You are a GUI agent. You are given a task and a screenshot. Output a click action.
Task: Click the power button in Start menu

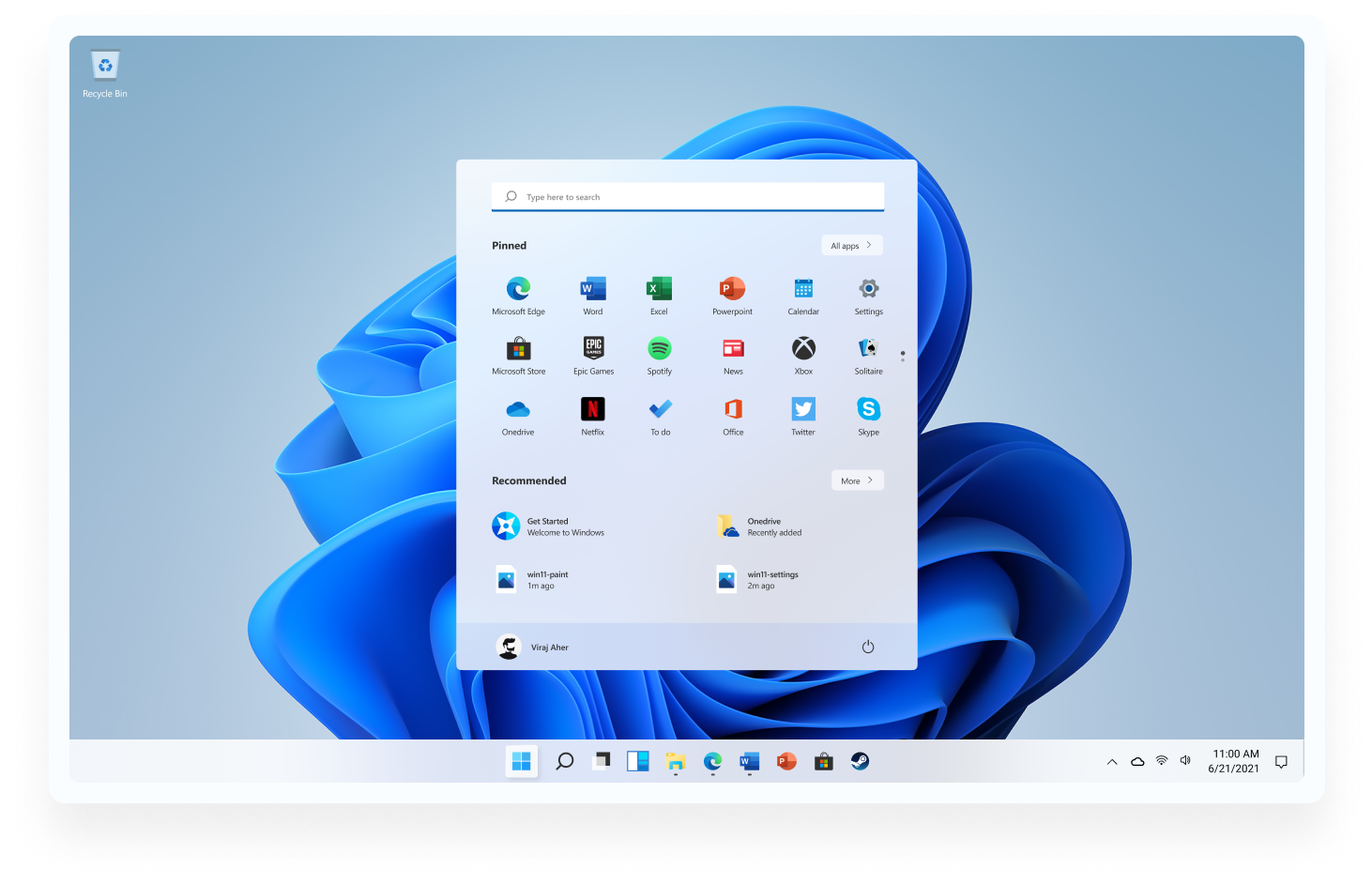coord(868,647)
